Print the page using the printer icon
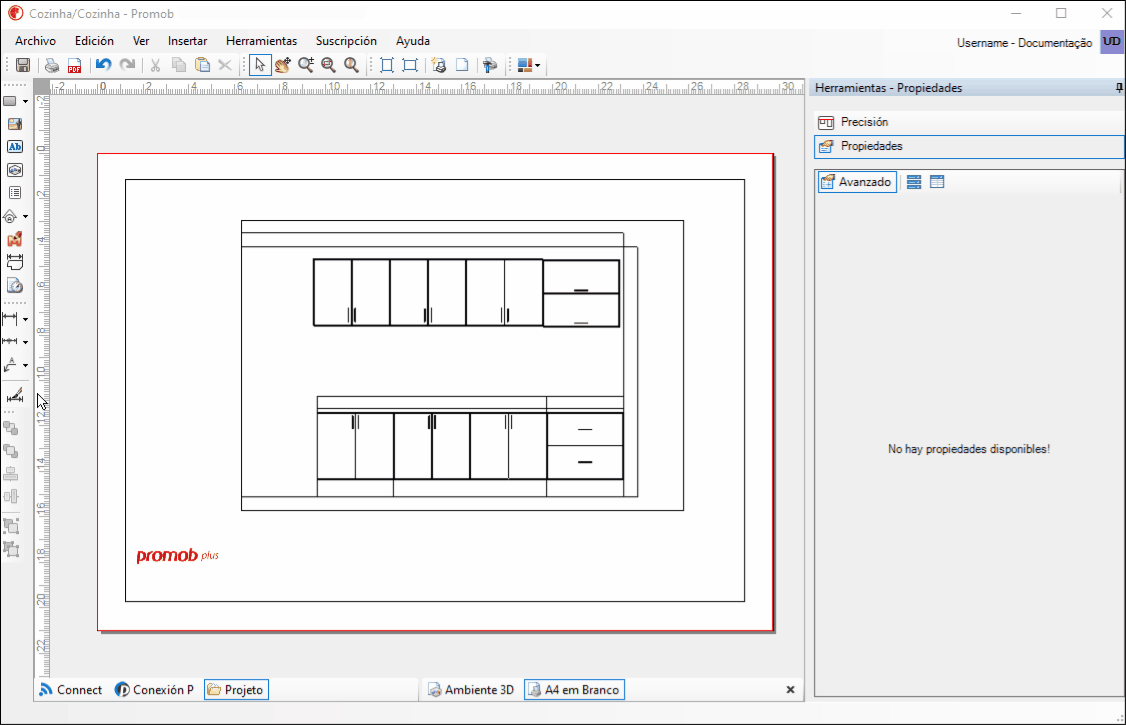Image resolution: width=1126 pixels, height=725 pixels. click(52, 65)
